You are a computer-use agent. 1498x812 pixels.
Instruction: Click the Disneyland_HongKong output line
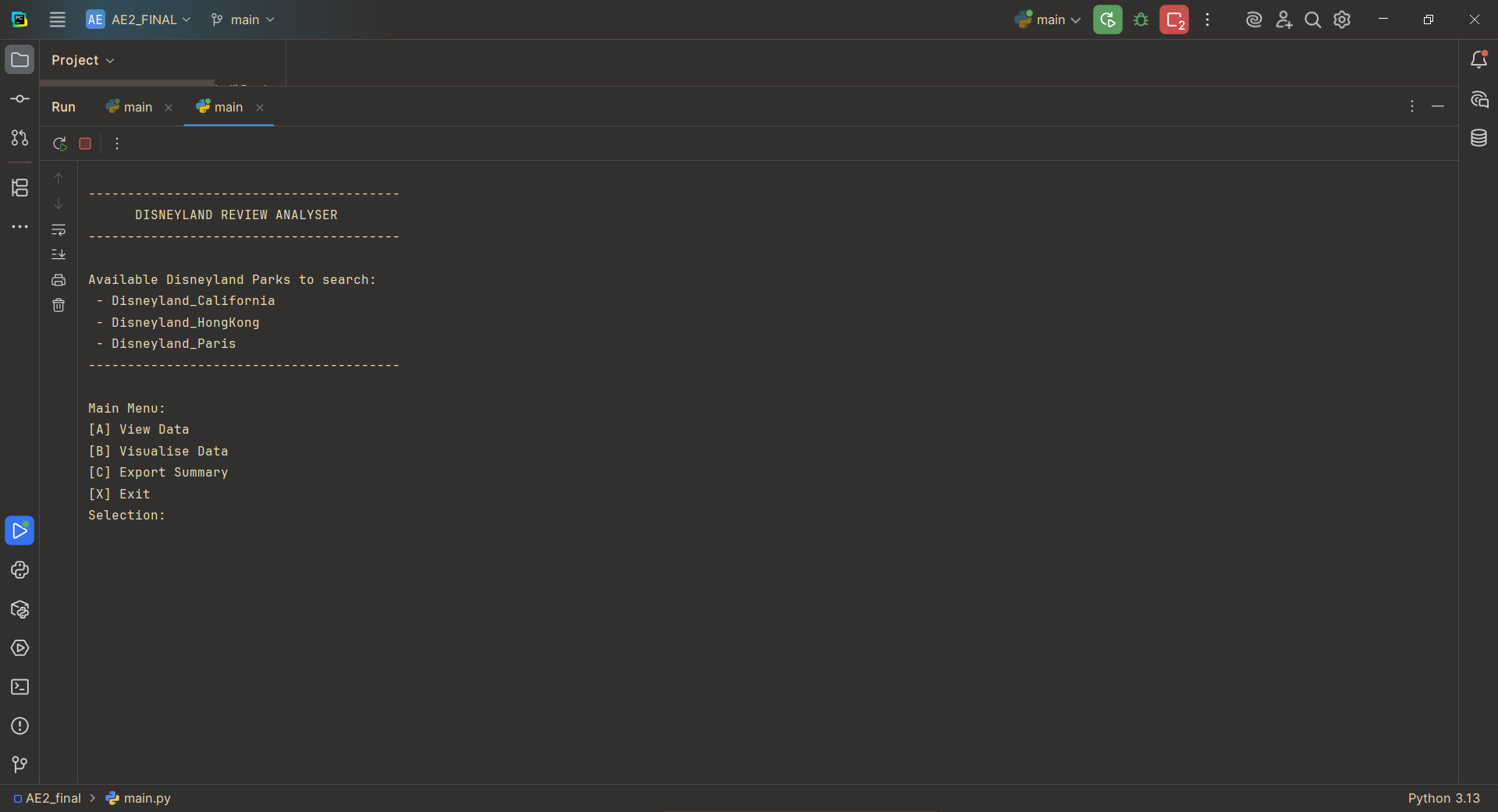(x=178, y=323)
